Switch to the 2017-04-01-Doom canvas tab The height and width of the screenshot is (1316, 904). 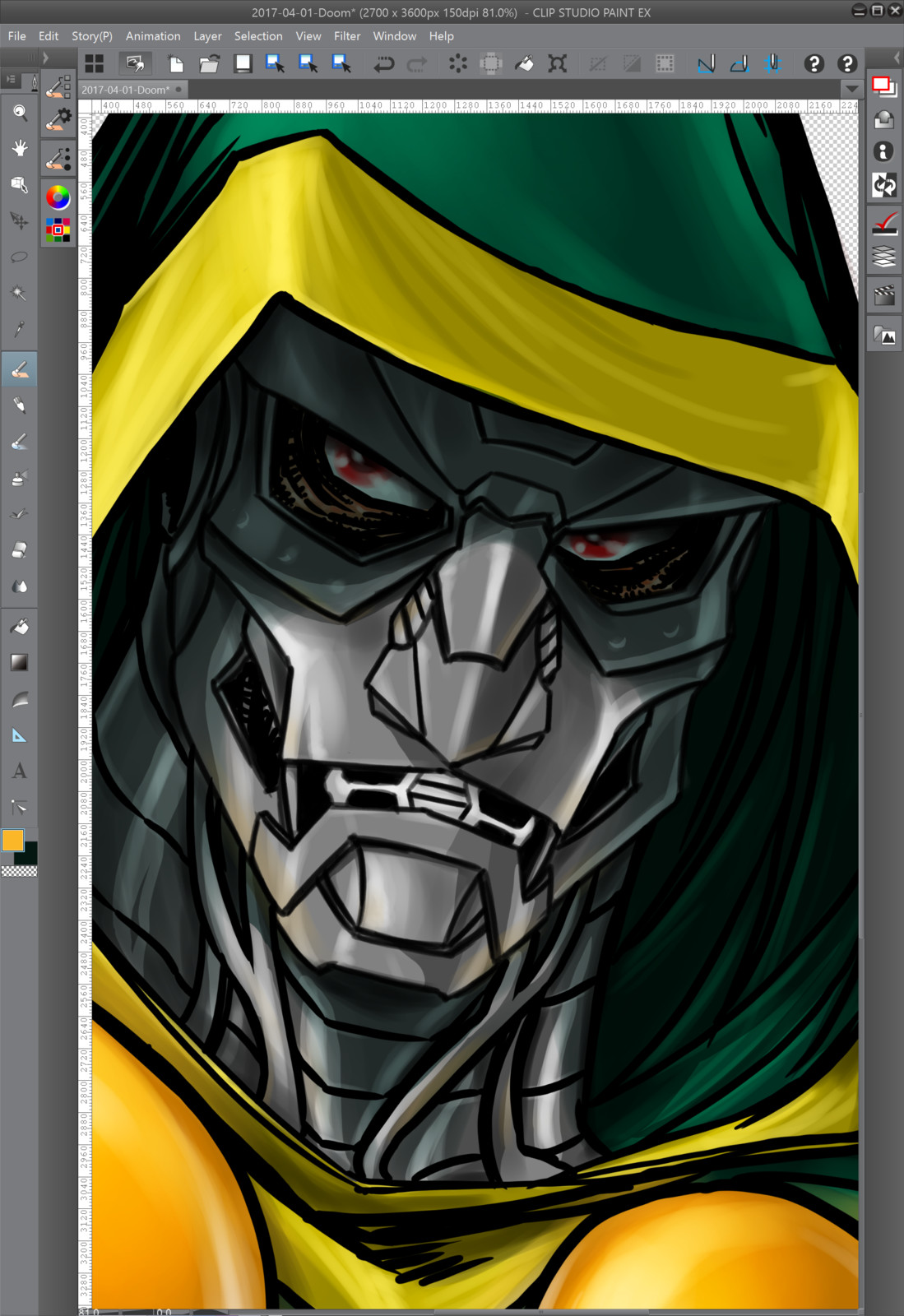coord(132,90)
